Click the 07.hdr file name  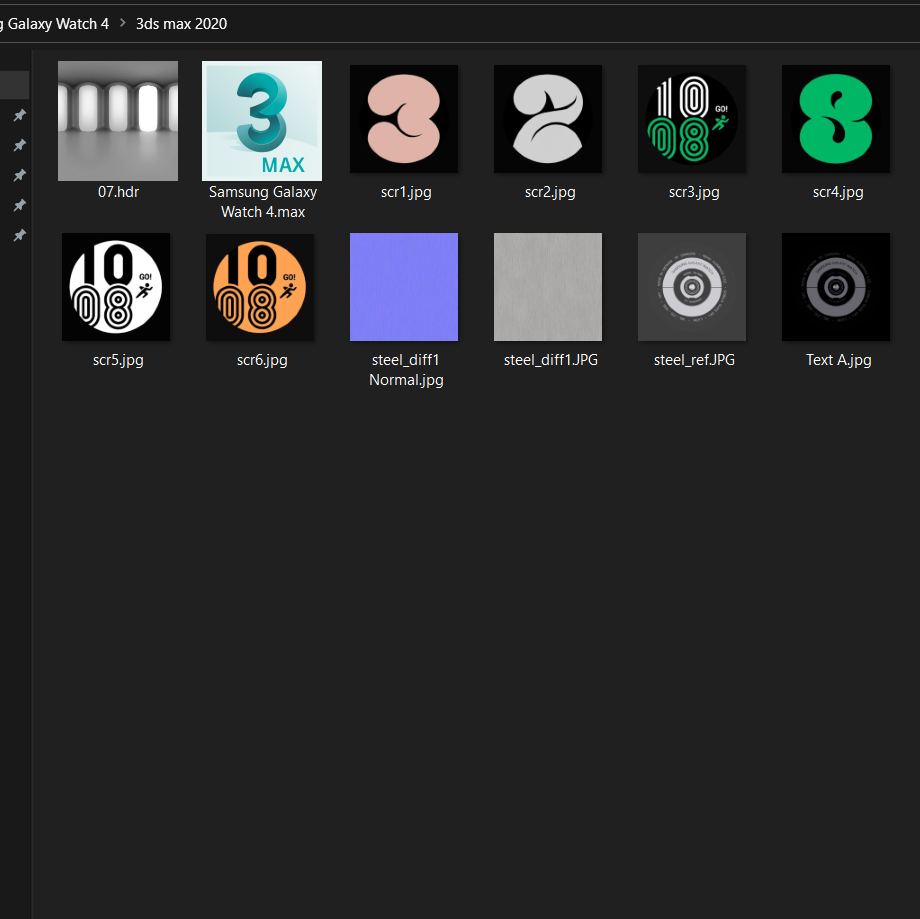click(118, 192)
